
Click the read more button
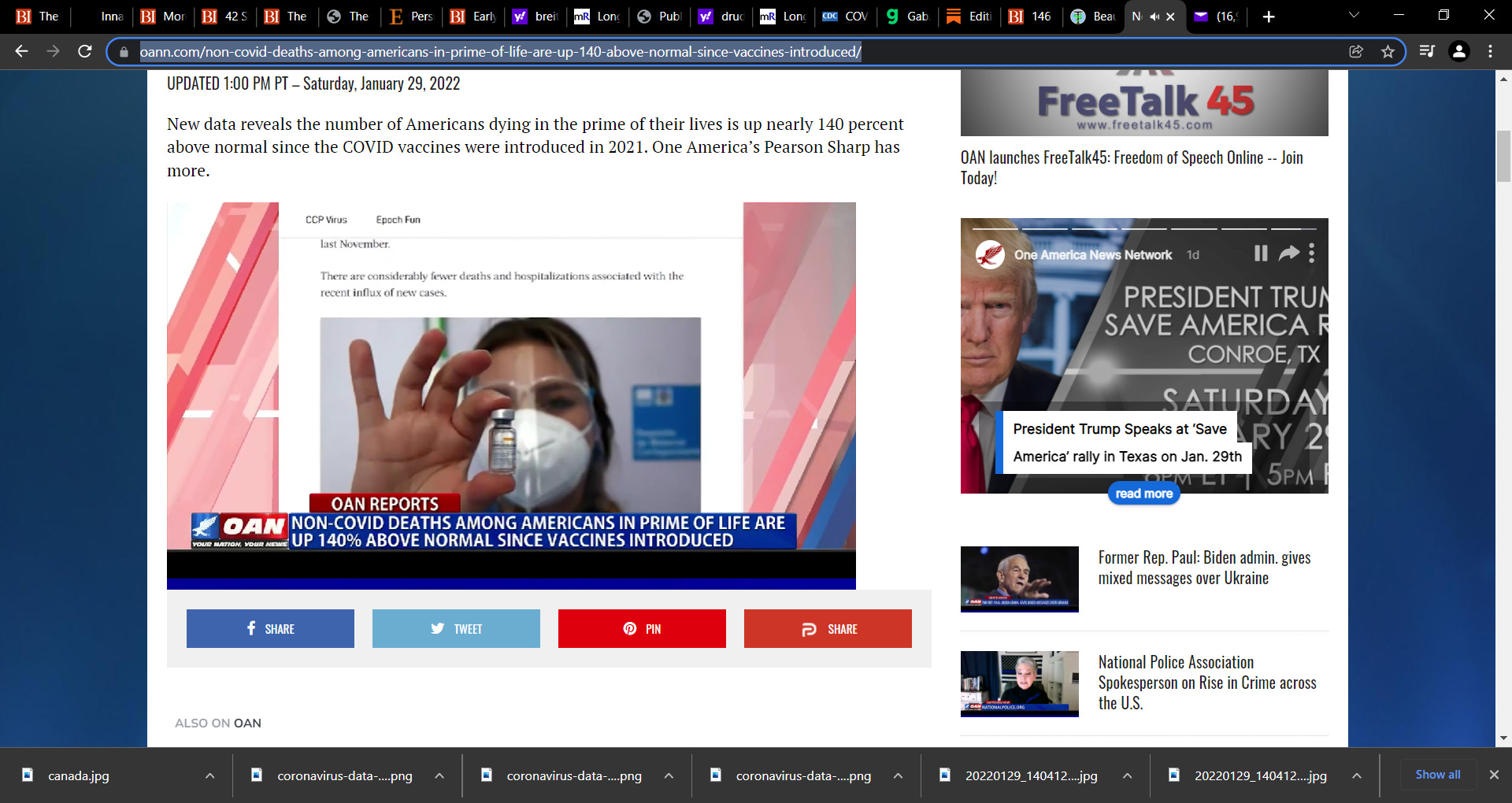(1143, 494)
